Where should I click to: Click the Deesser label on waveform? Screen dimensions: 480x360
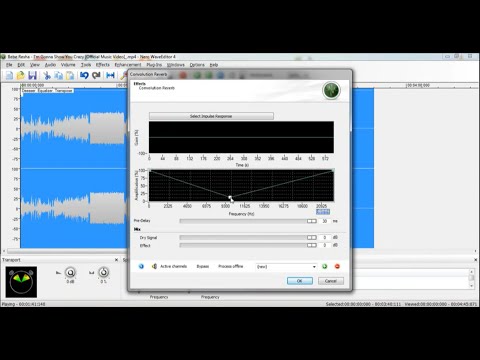29,91
